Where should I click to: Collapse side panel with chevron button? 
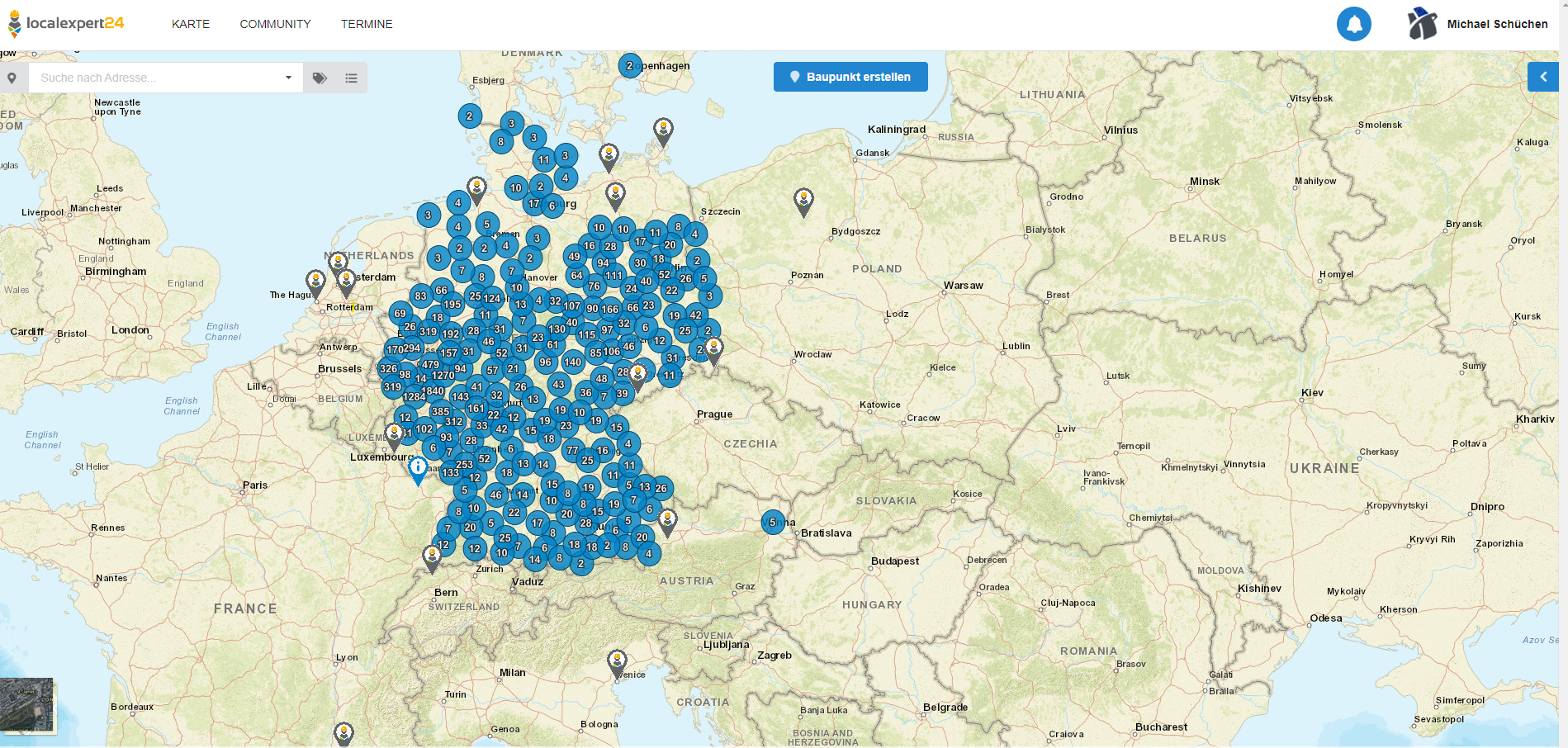(1542, 77)
